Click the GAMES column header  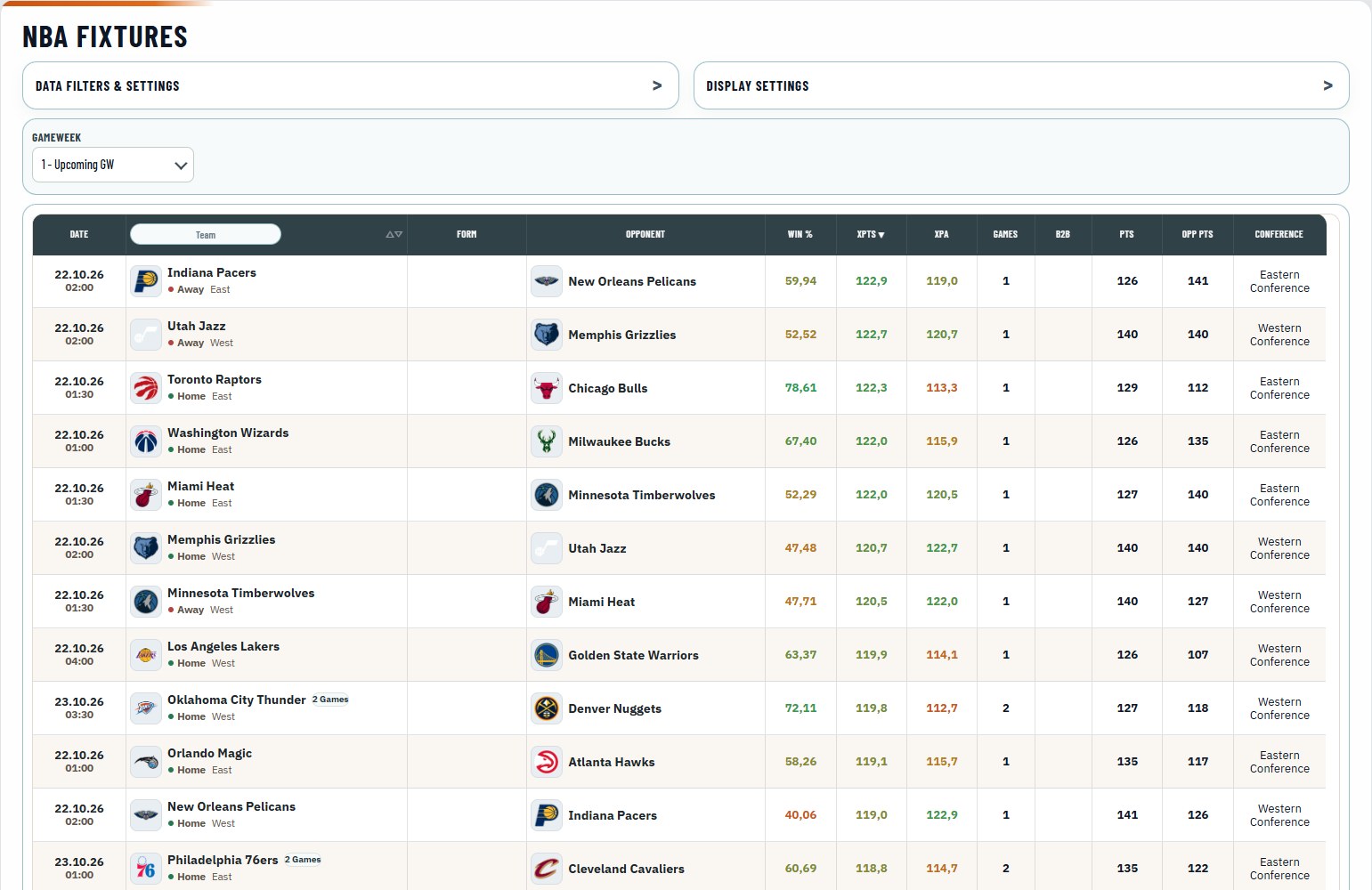[1005, 235]
